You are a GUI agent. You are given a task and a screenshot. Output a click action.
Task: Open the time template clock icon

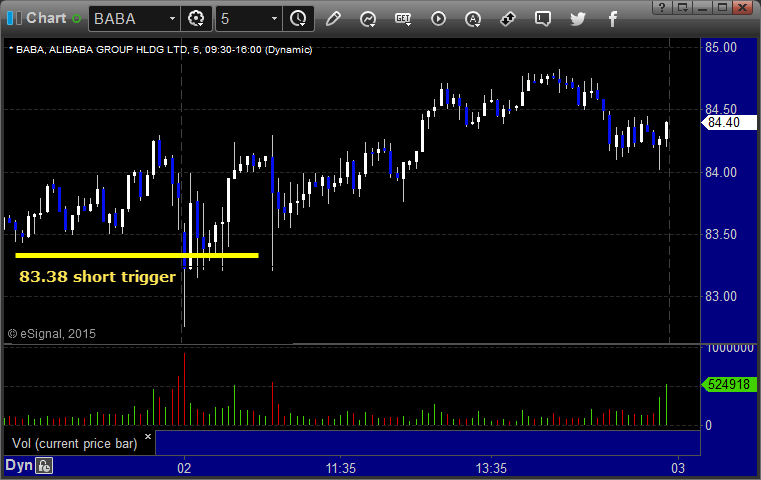click(298, 18)
